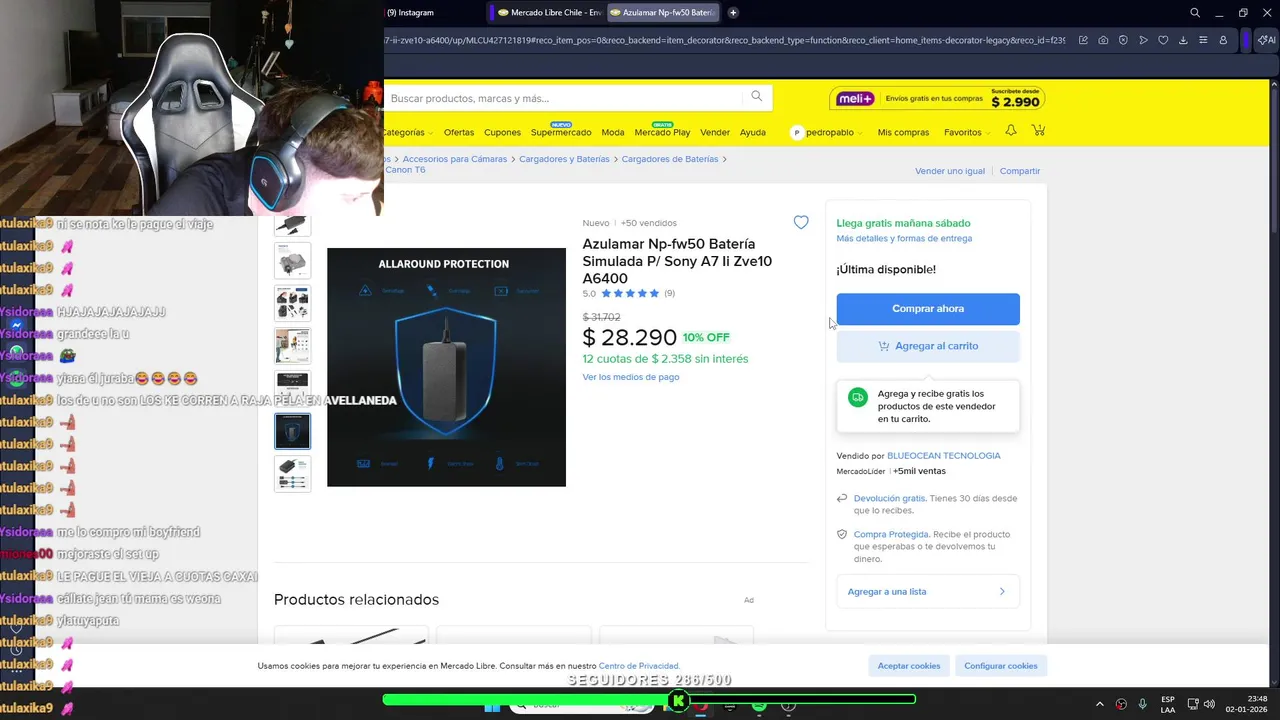Open Accesorios para Cámaras breadcrumb
1280x720 pixels.
pos(454,159)
